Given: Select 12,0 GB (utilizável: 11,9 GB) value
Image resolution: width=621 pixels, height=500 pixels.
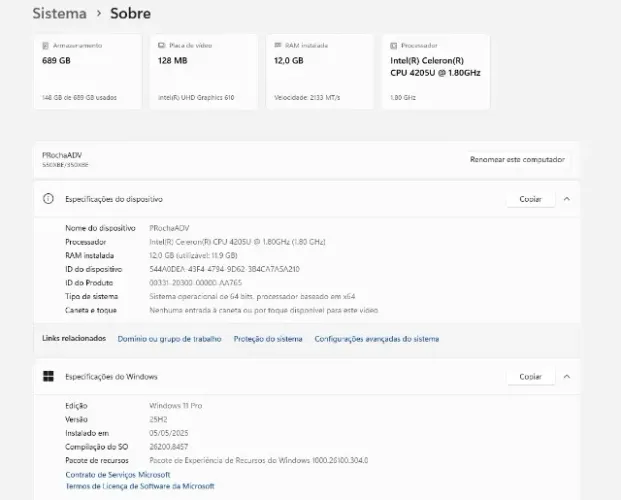Looking at the screenshot, I should pos(193,256).
